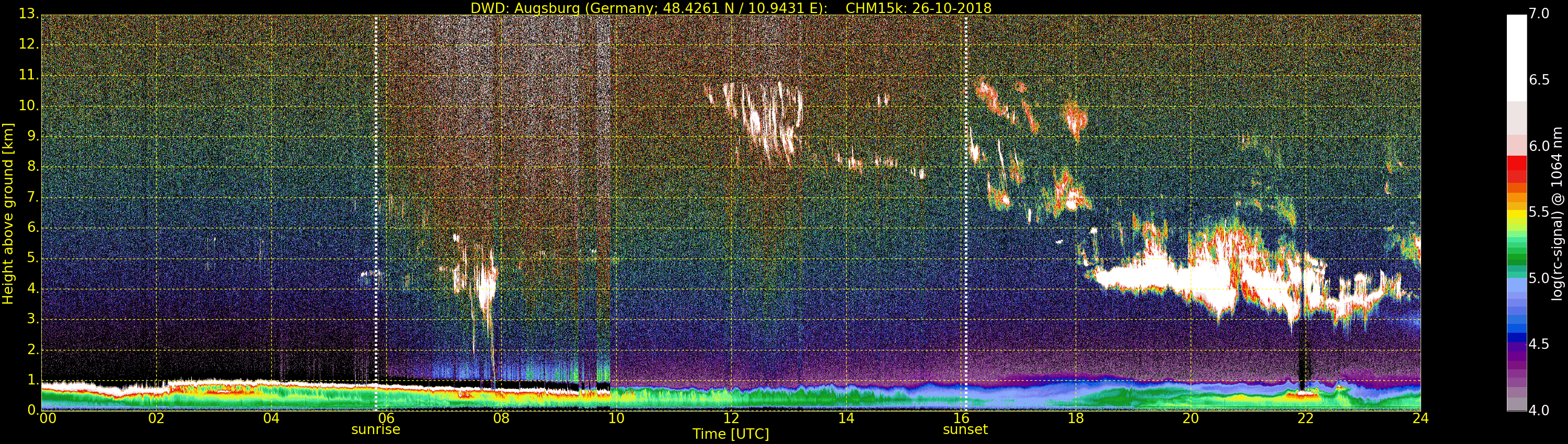1568x444 pixels.
Task: Click the 'Height above ground [km]' axis label
Action: [8, 214]
